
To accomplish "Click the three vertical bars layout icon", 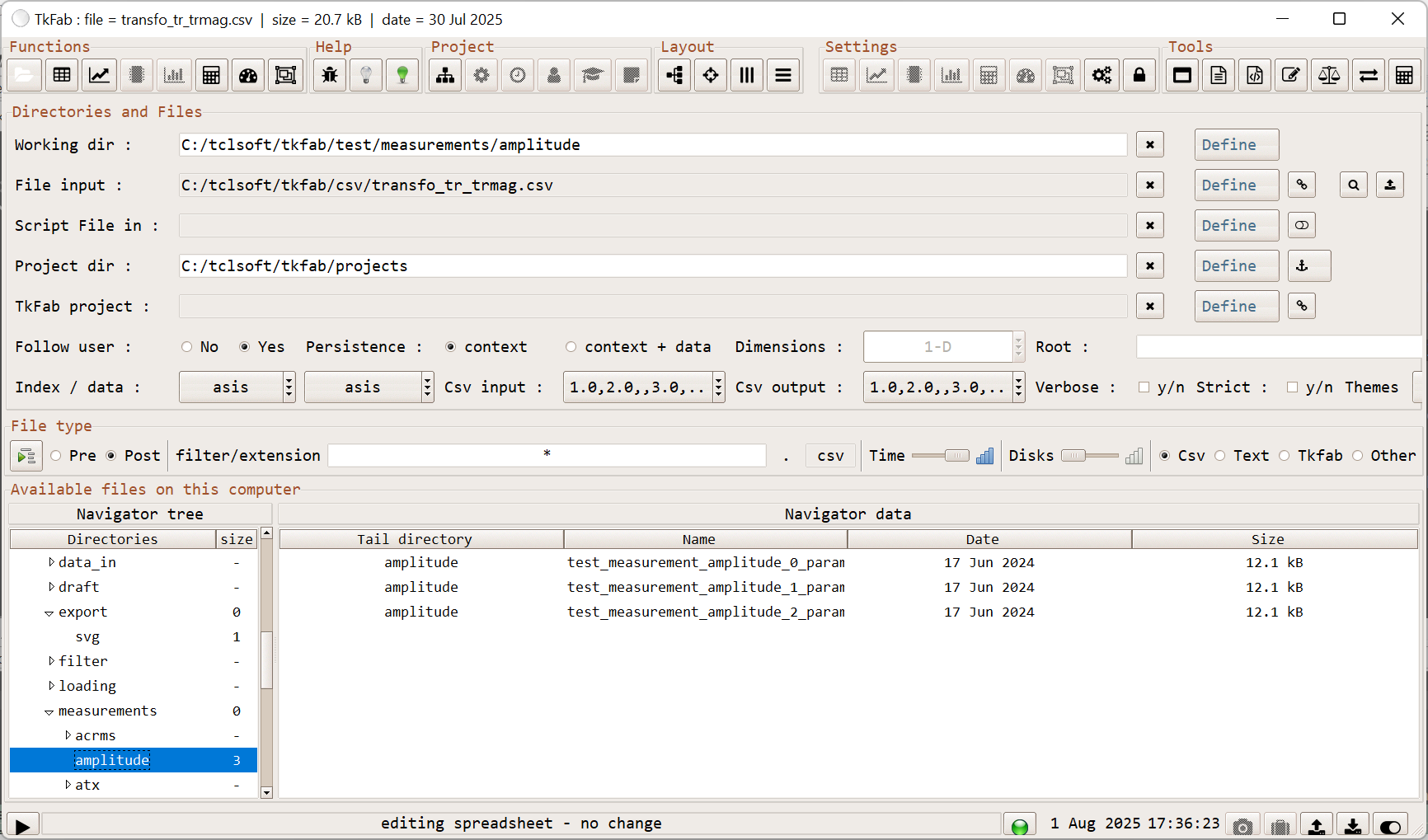I will point(747,76).
